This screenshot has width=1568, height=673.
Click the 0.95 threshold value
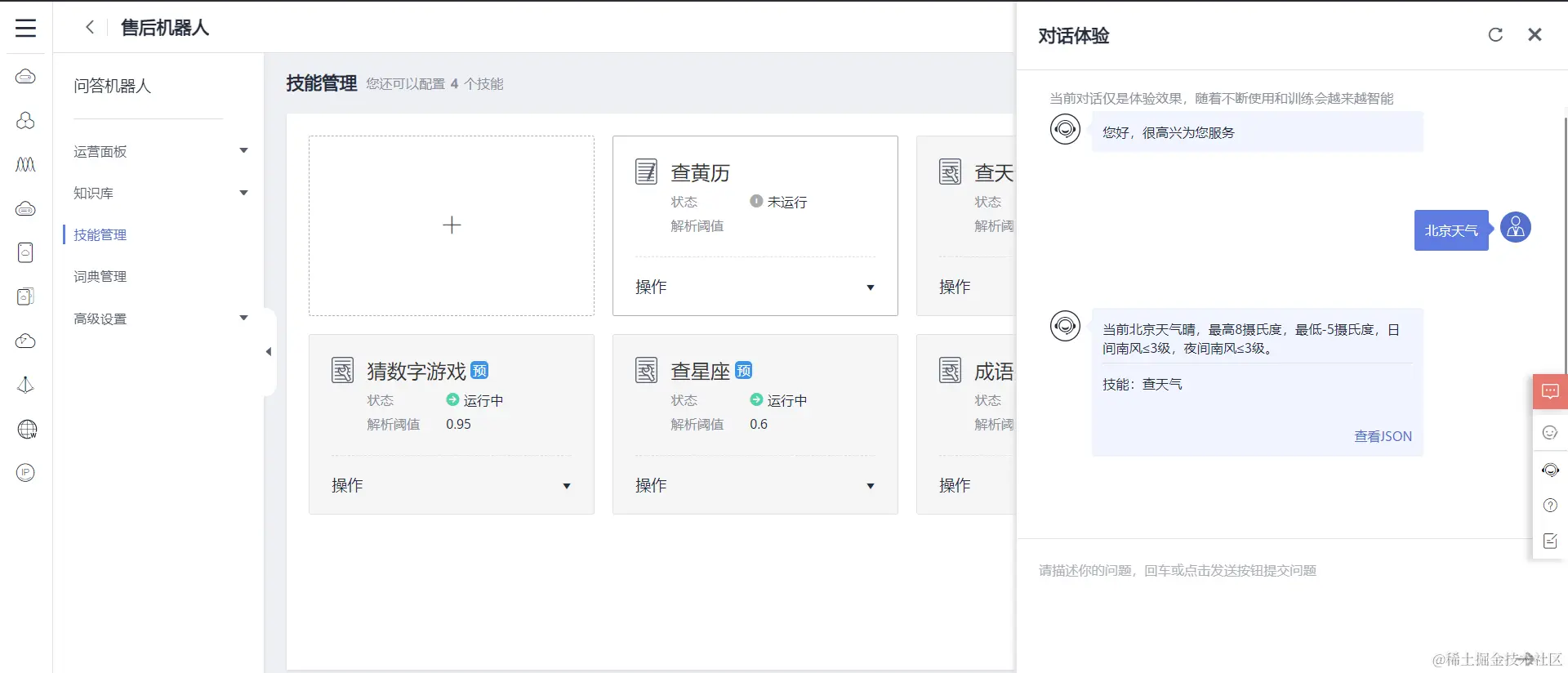pos(458,424)
